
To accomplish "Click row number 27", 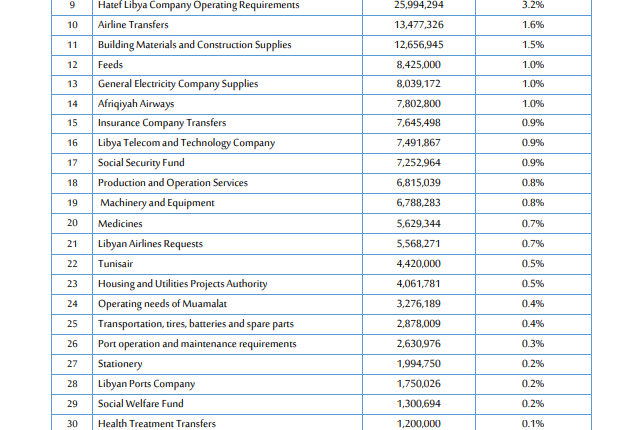I will pyautogui.click(x=72, y=364).
